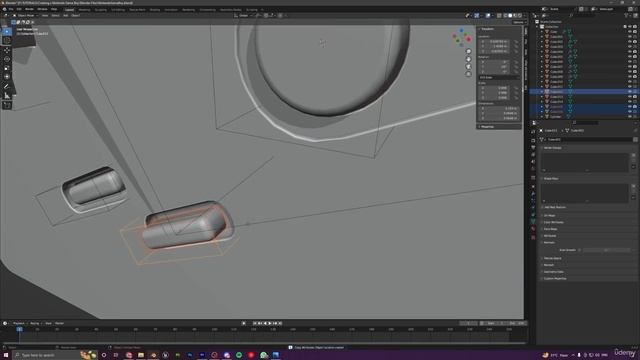Select the Rotate tool in toolbar

coord(7,59)
